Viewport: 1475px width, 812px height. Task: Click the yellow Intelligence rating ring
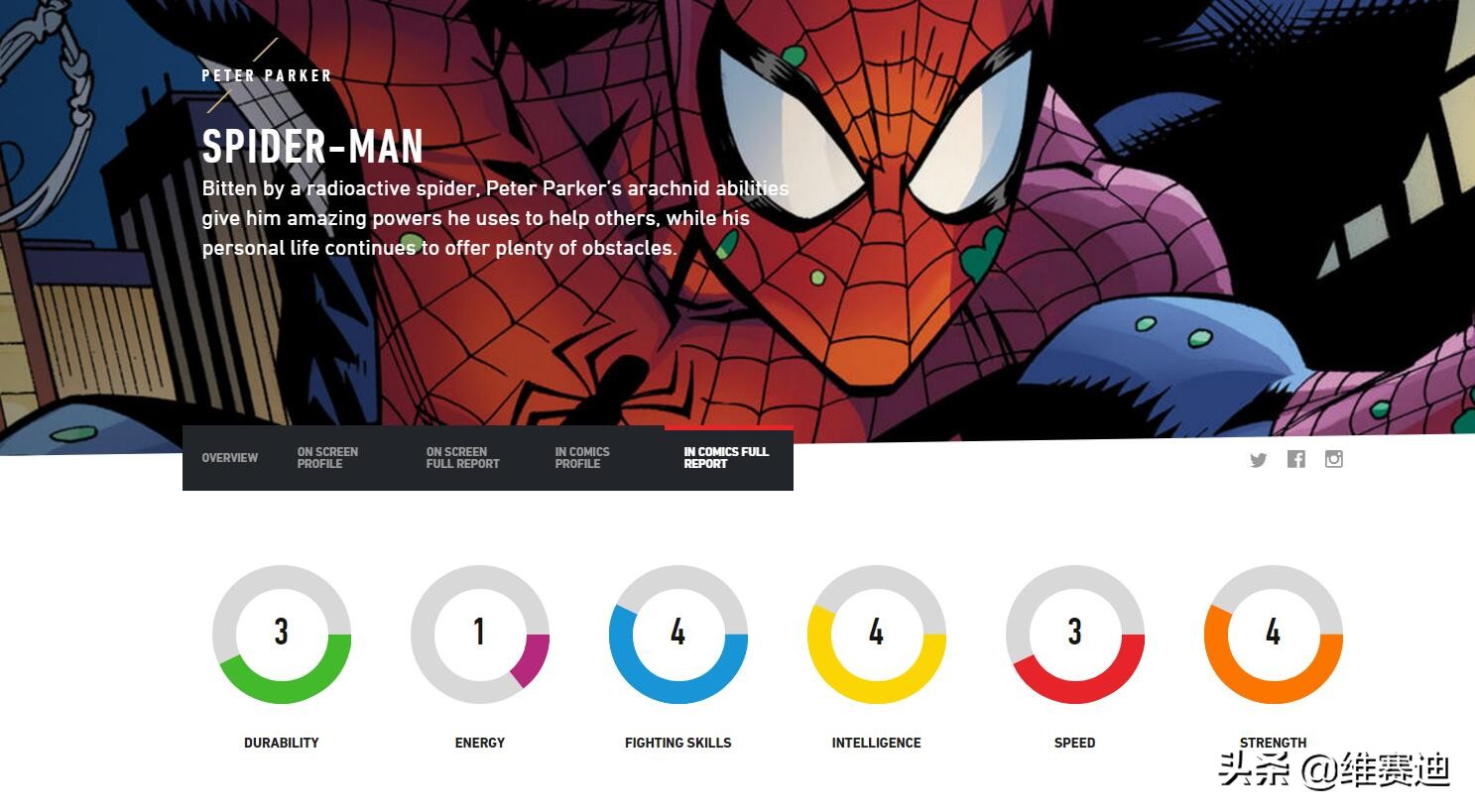coord(877,635)
